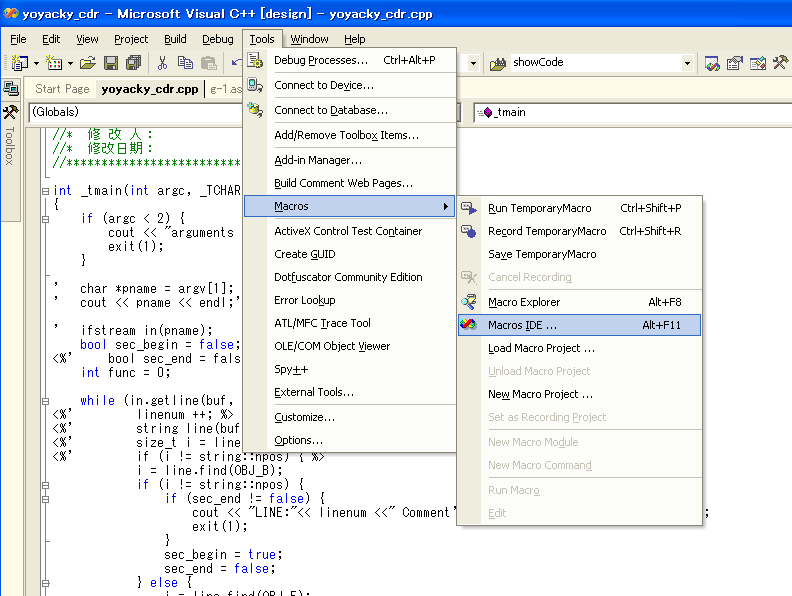Click the Macro Explorer icon
This screenshot has height=596, width=792.
469,302
